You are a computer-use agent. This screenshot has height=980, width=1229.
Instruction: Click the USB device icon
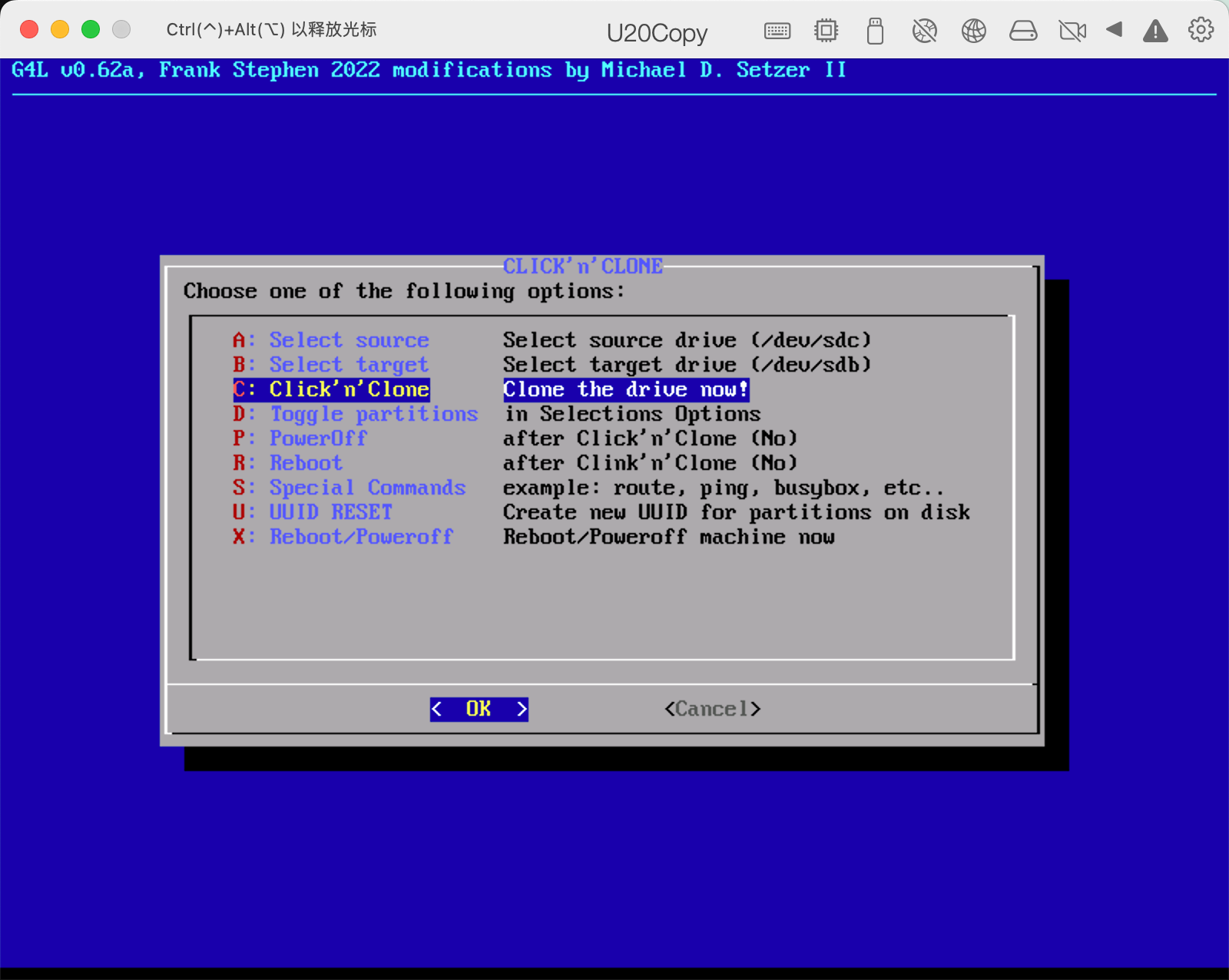click(x=875, y=31)
